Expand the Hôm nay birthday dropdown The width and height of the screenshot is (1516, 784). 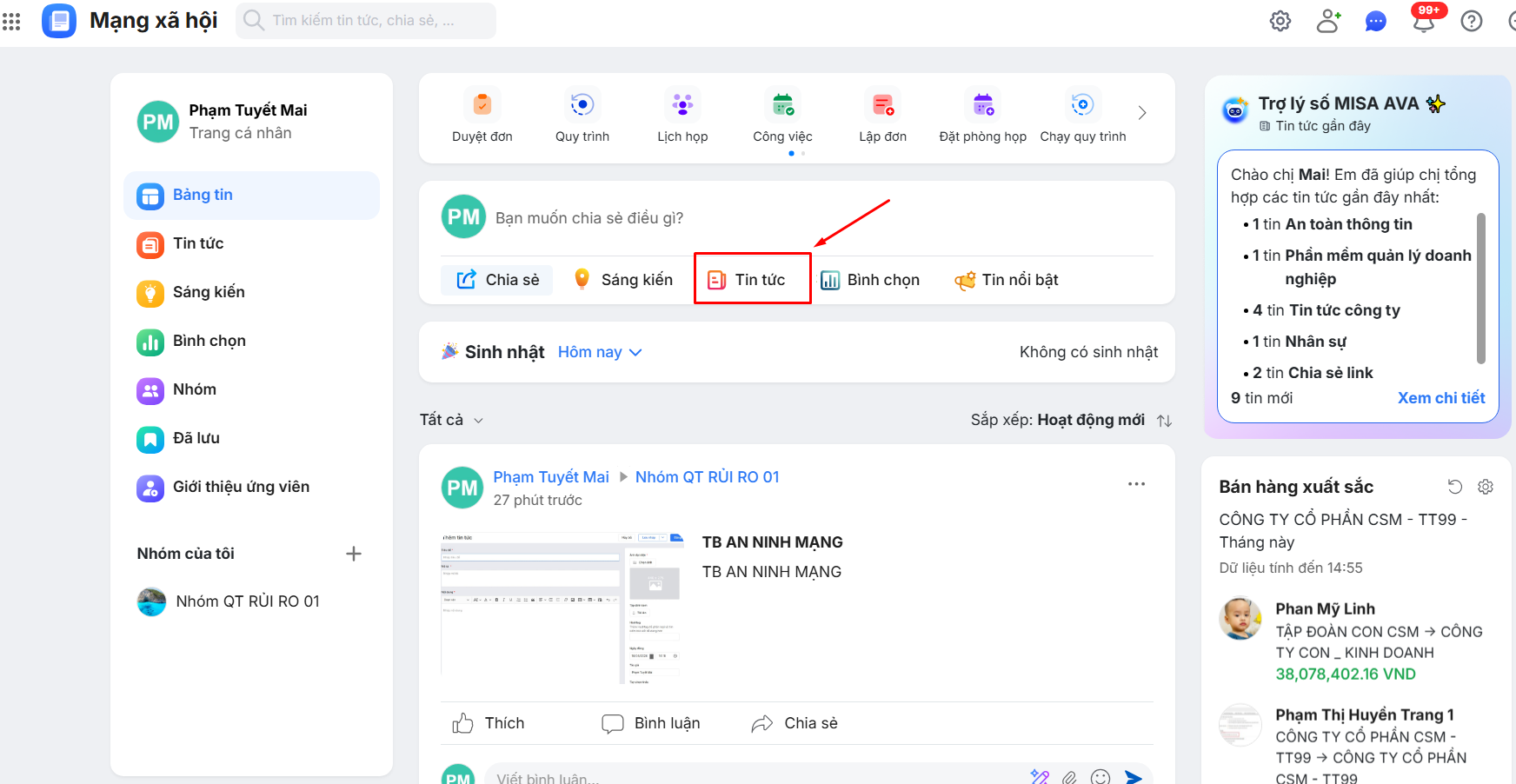pos(600,352)
